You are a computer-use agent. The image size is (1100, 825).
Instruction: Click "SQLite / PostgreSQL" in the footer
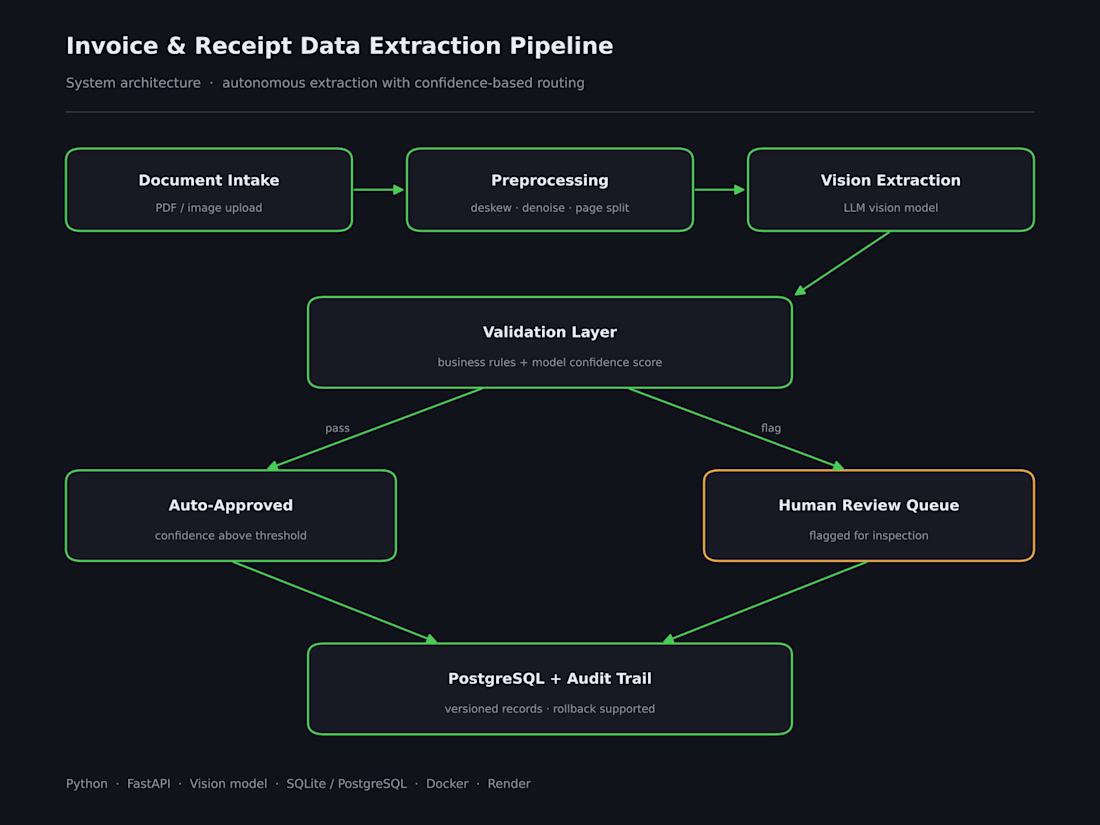point(347,784)
